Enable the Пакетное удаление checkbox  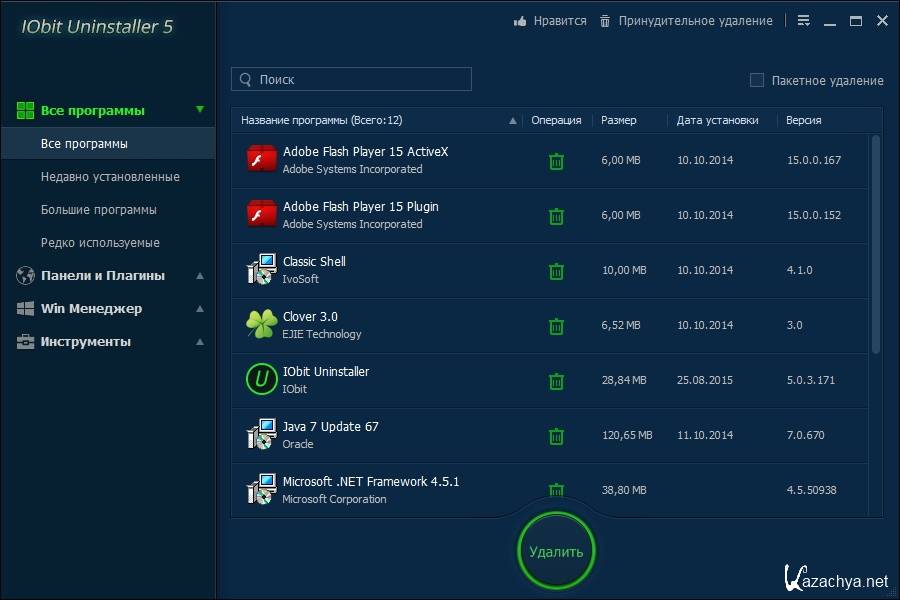coord(757,80)
